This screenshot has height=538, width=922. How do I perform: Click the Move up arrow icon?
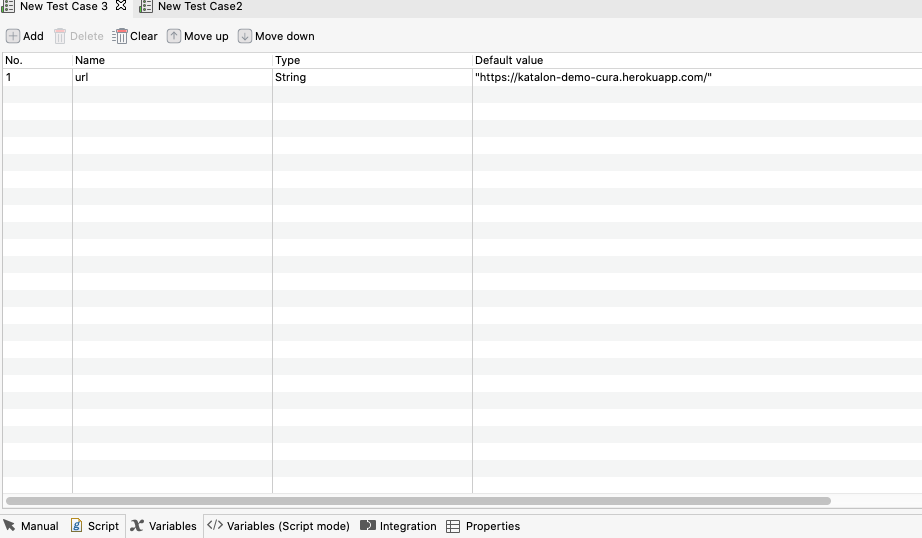(x=173, y=36)
